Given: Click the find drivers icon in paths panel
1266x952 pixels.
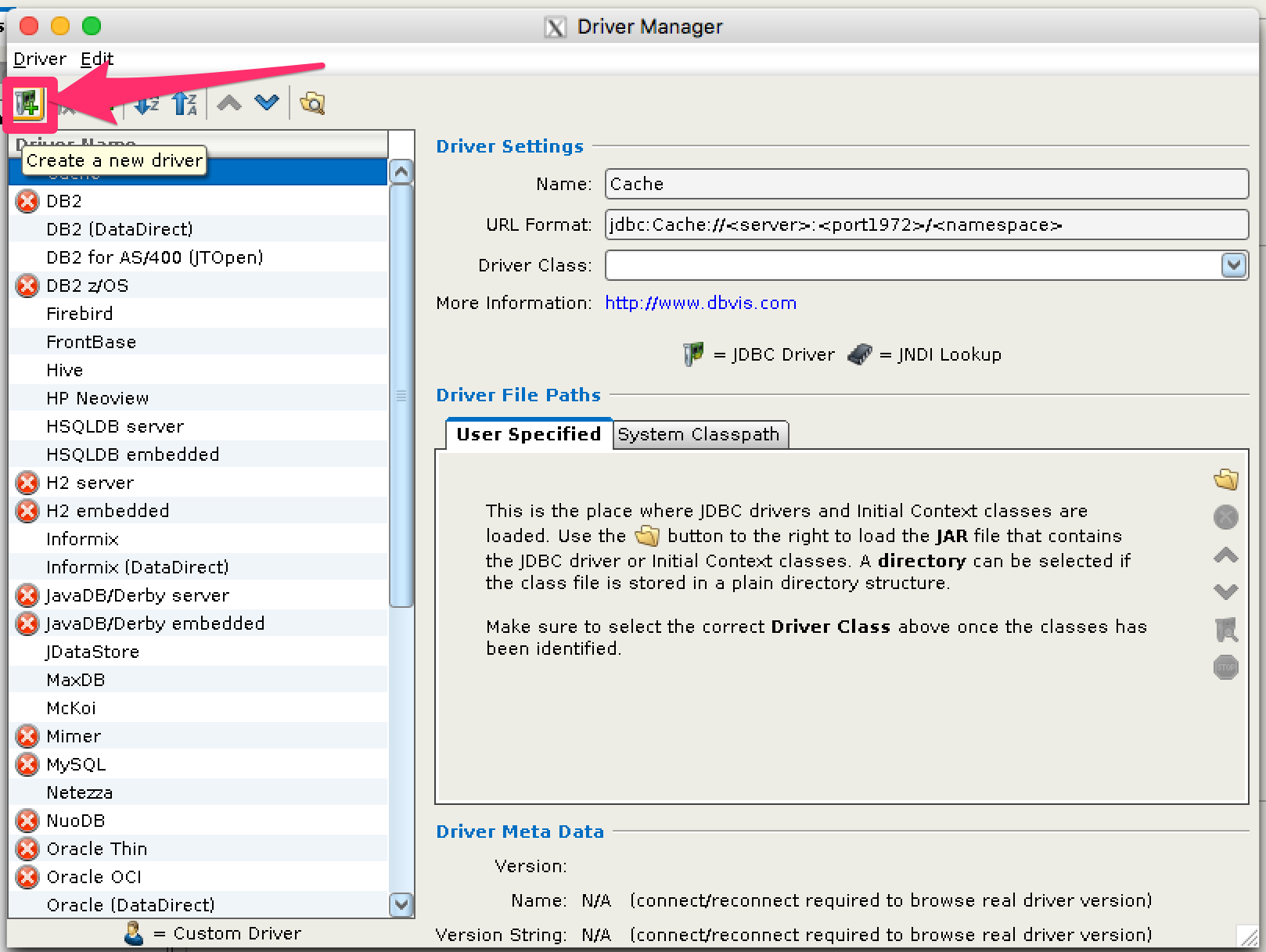Looking at the screenshot, I should pyautogui.click(x=1225, y=630).
